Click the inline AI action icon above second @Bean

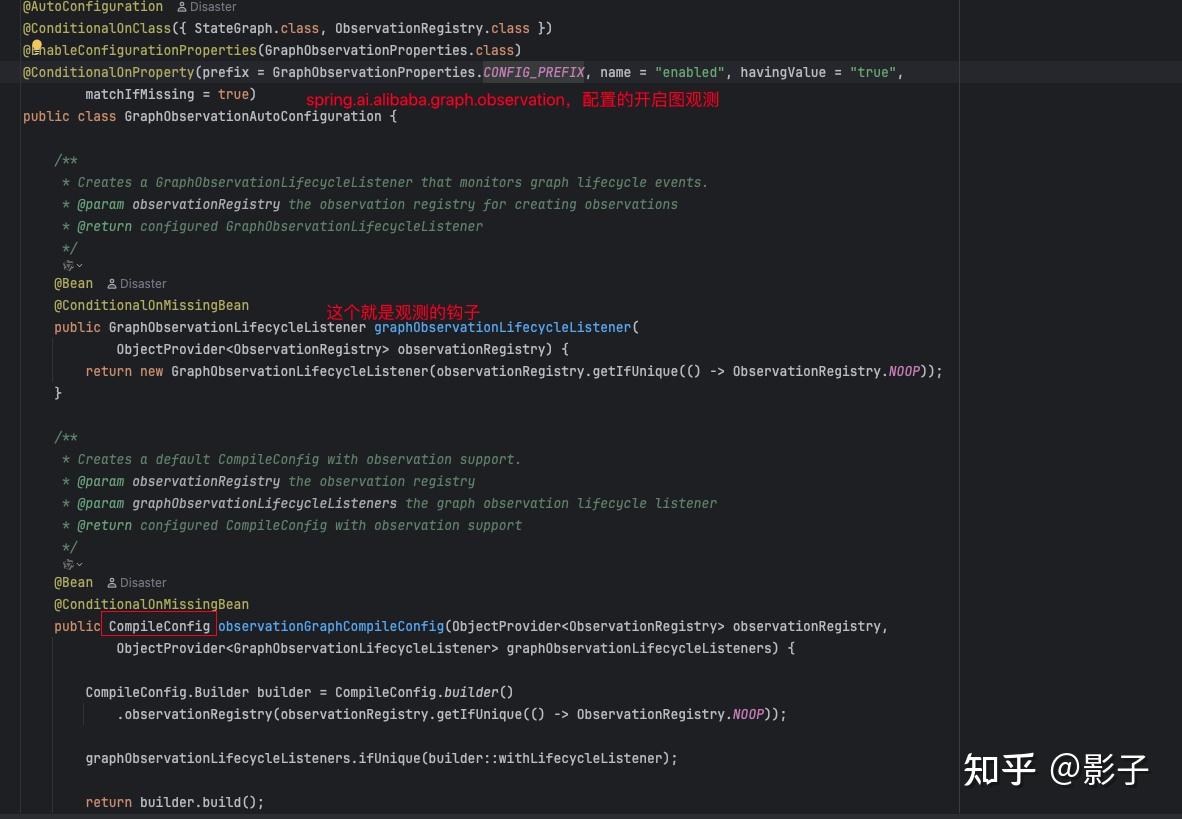click(67, 564)
